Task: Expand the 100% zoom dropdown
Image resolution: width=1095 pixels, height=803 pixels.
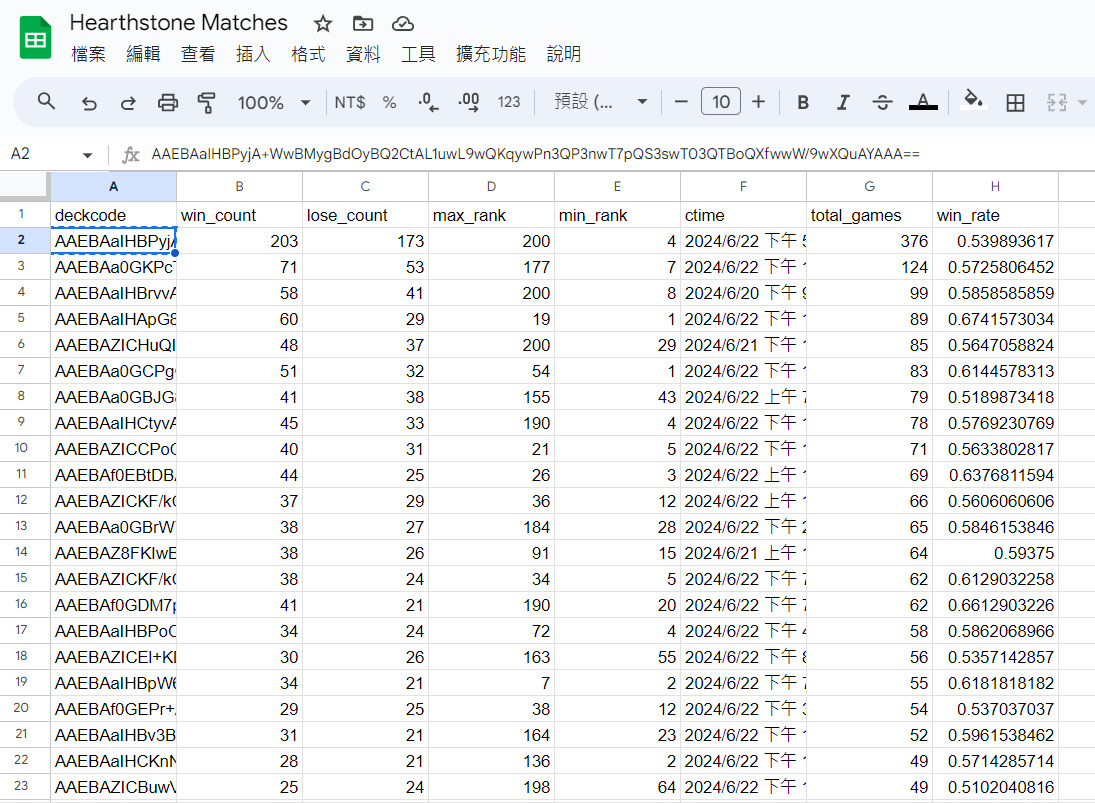Action: (x=274, y=102)
